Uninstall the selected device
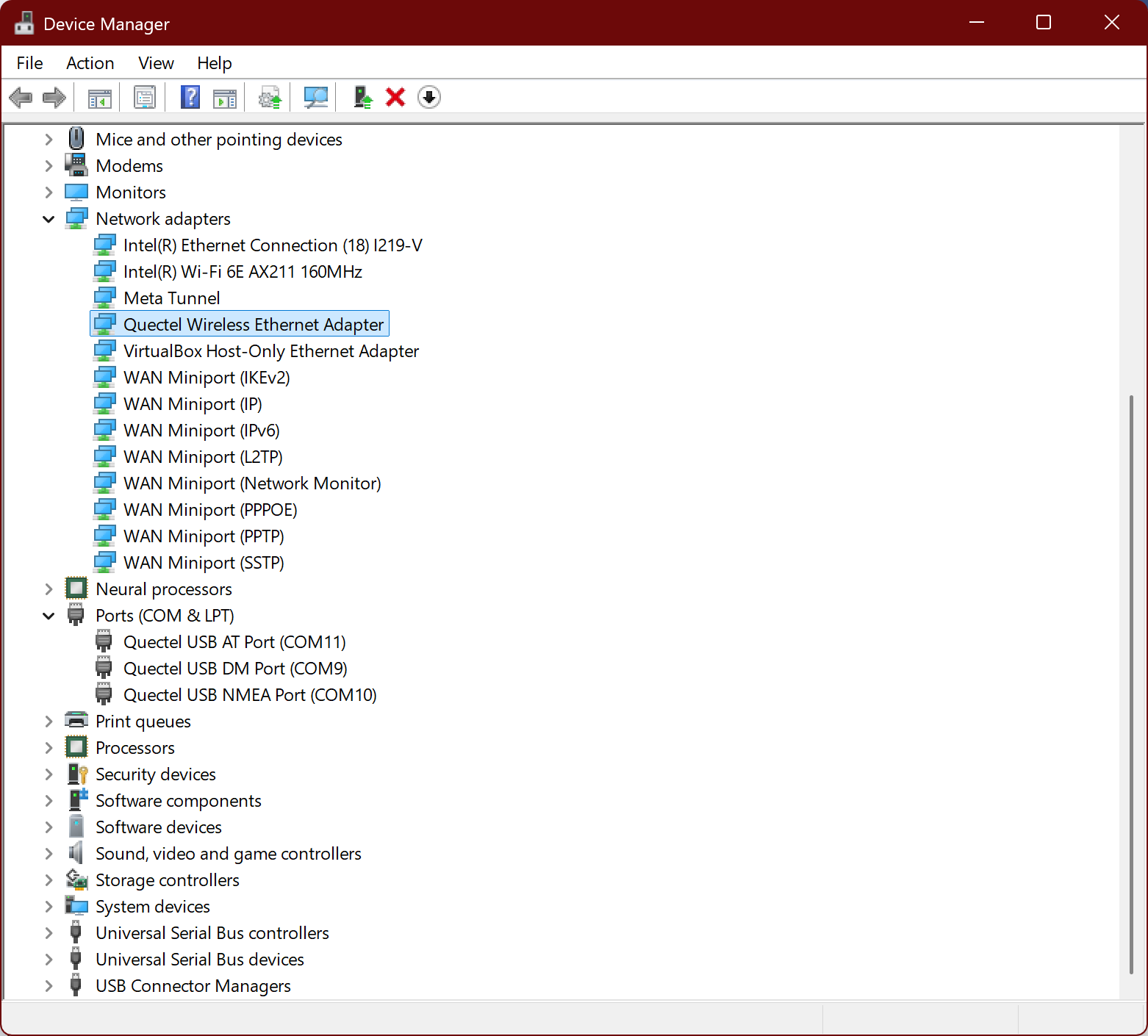The height and width of the screenshot is (1036, 1148). click(x=395, y=97)
